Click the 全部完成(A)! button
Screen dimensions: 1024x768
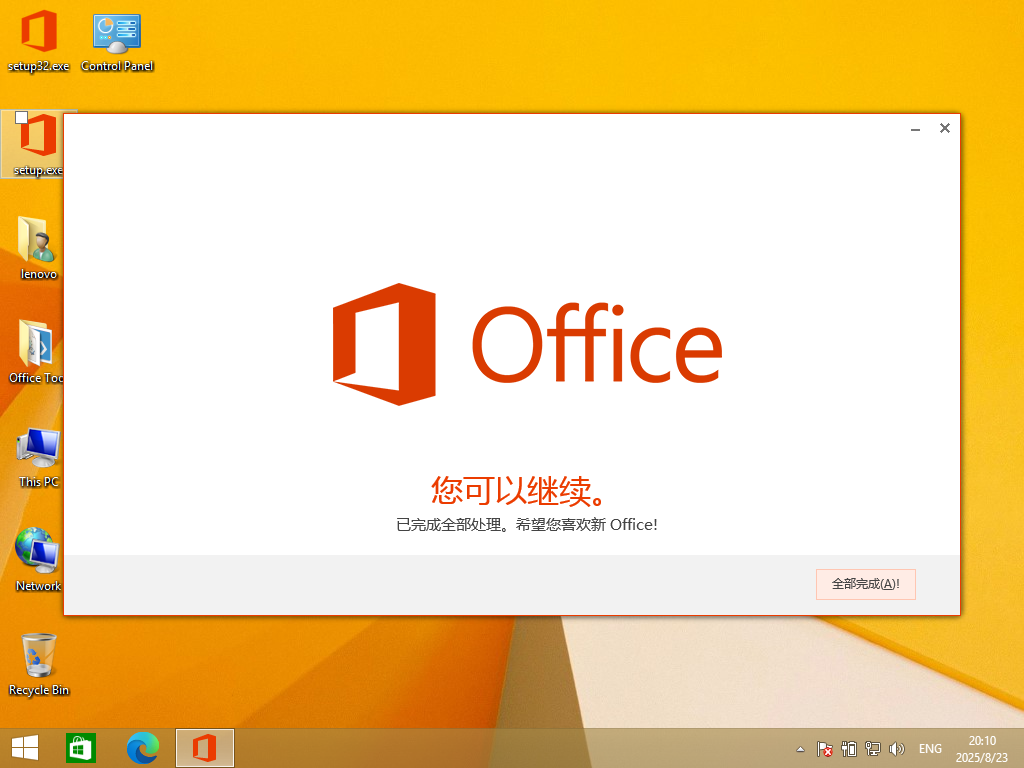865,584
